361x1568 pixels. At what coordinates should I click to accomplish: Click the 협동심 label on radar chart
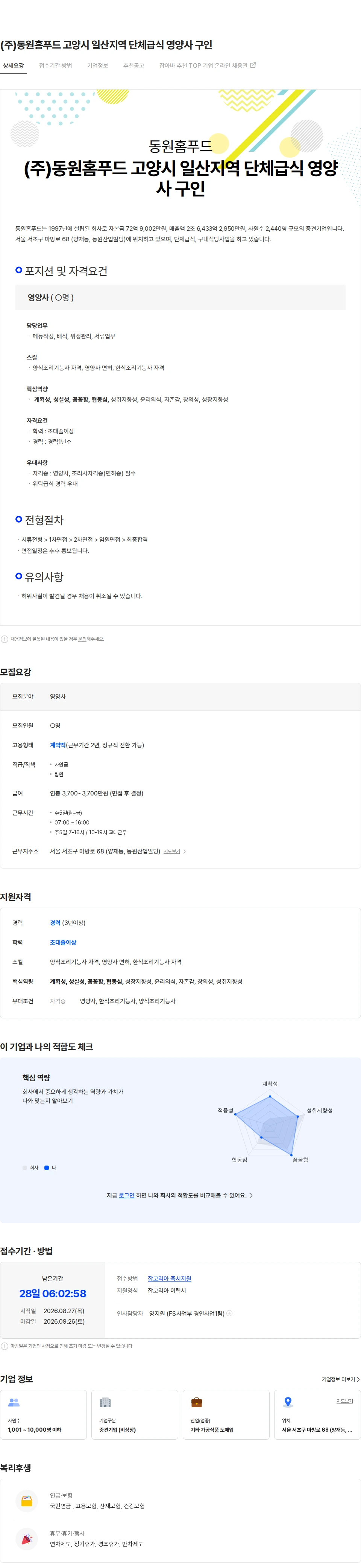[x=240, y=1160]
